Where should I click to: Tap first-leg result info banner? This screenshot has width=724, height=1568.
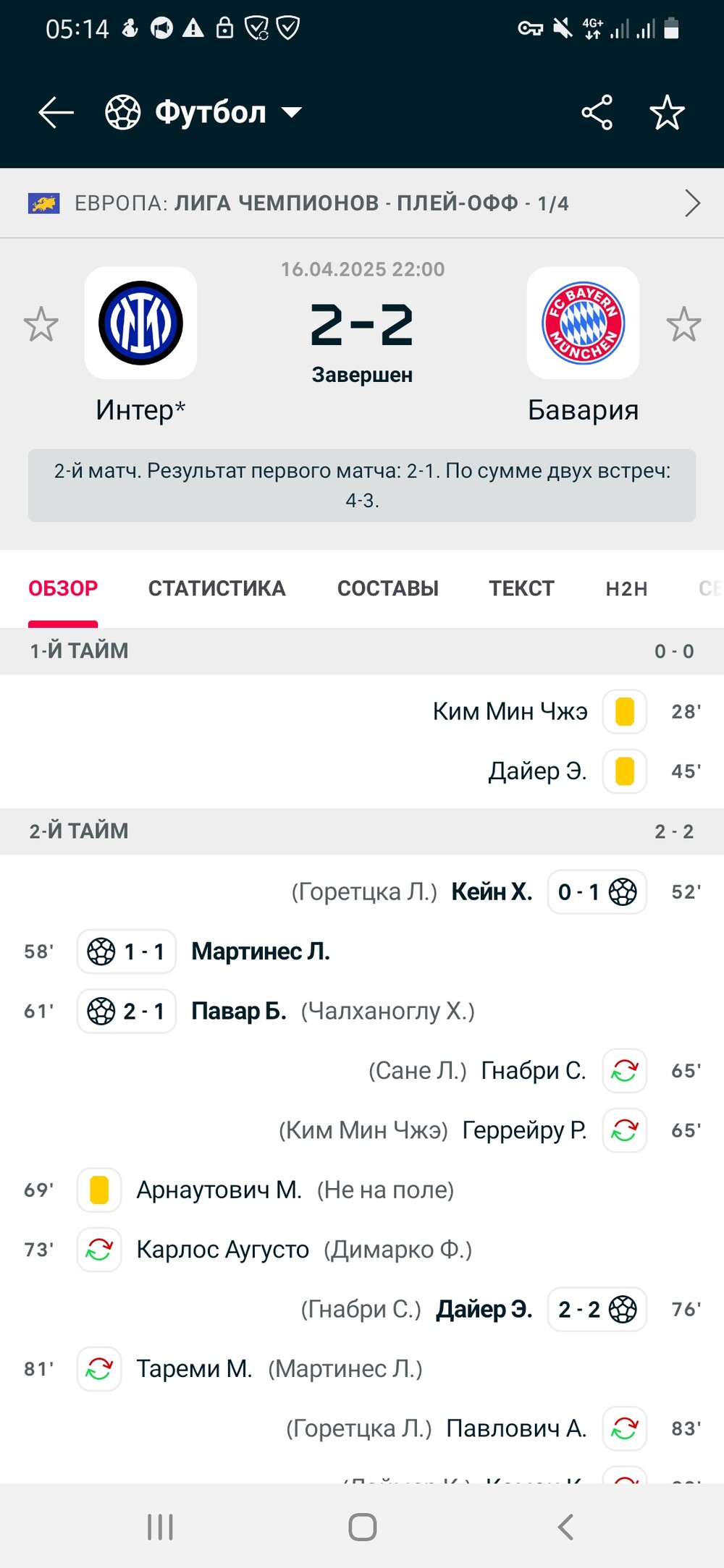362,486
